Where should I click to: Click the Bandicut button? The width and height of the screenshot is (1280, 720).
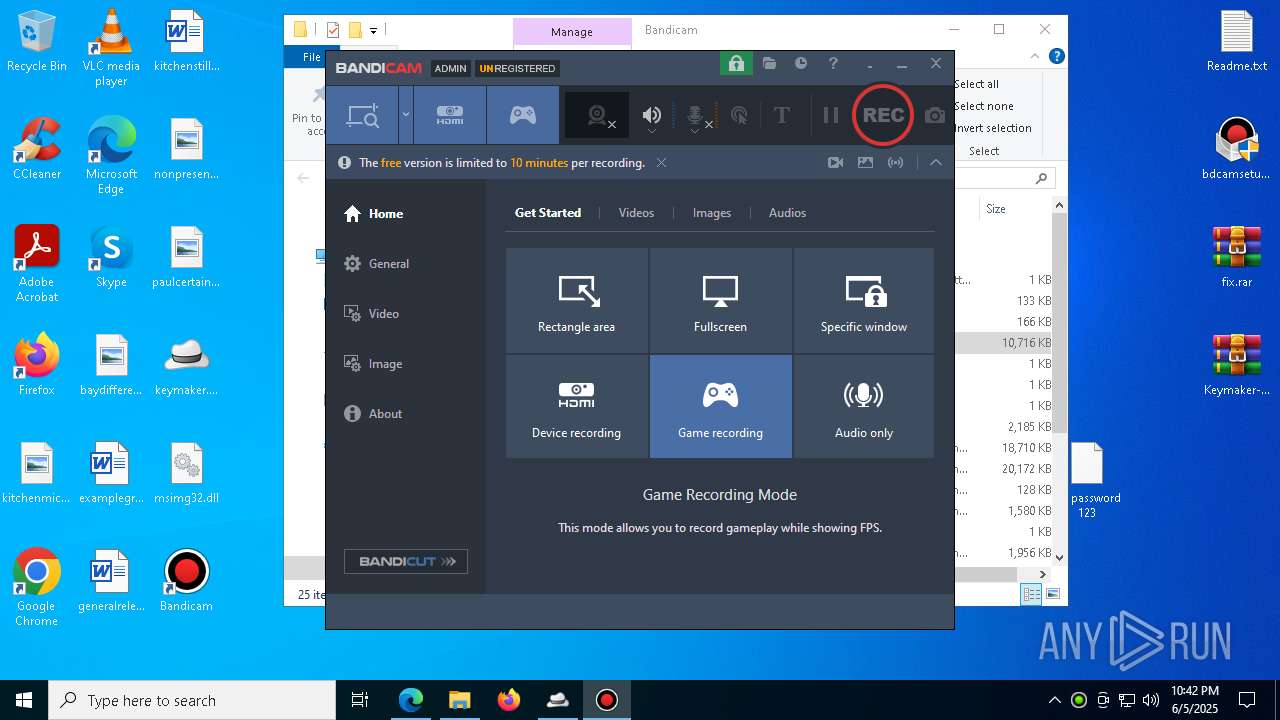pyautogui.click(x=406, y=562)
